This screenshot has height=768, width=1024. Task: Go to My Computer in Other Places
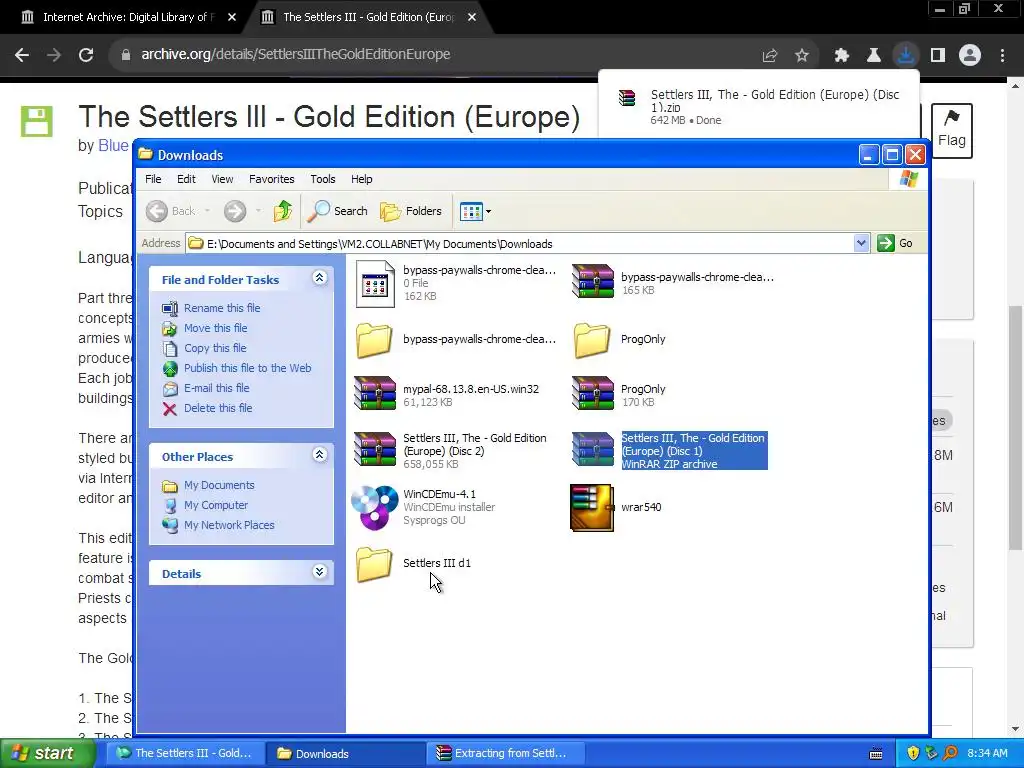(x=216, y=505)
